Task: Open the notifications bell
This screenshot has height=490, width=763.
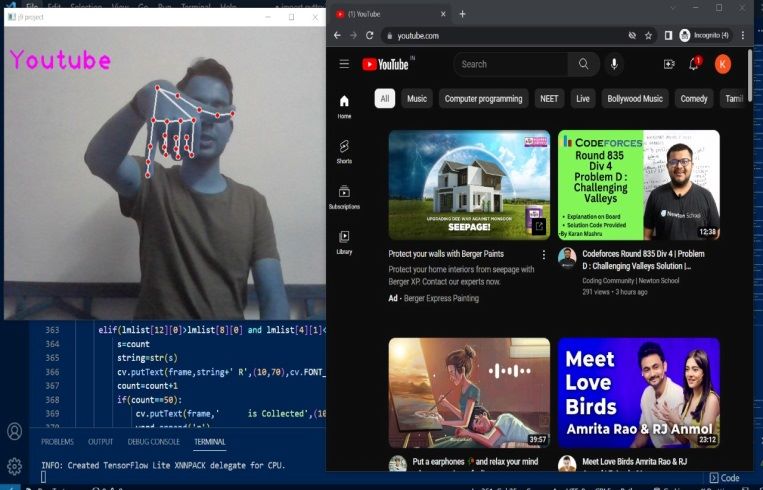Action: [694, 64]
